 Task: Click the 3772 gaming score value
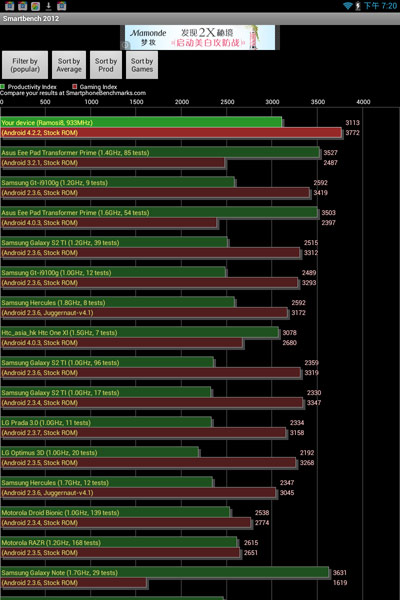click(352, 133)
